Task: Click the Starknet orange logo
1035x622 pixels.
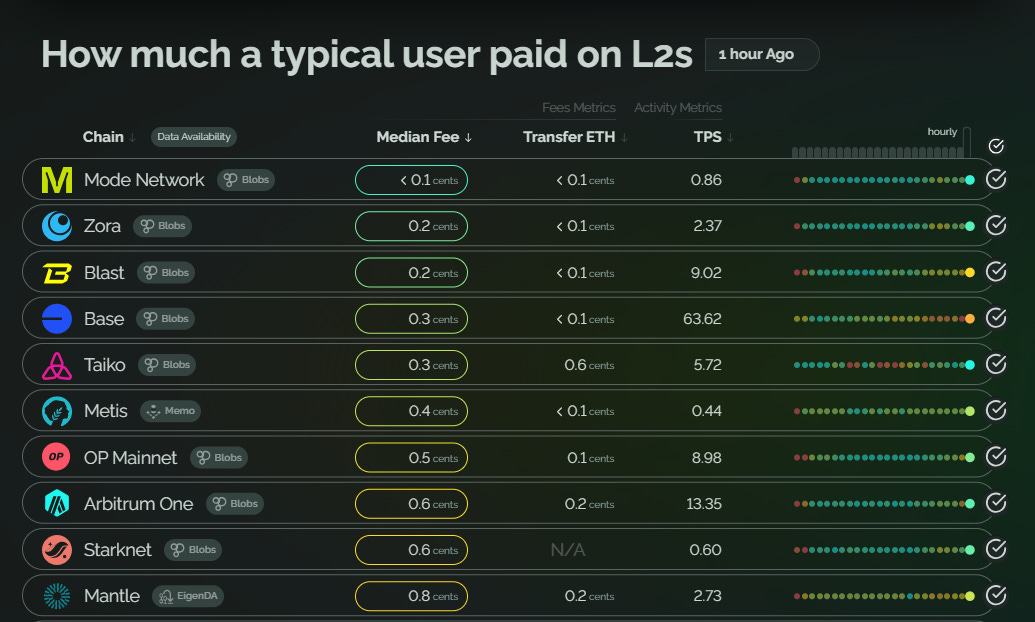Action: click(57, 550)
